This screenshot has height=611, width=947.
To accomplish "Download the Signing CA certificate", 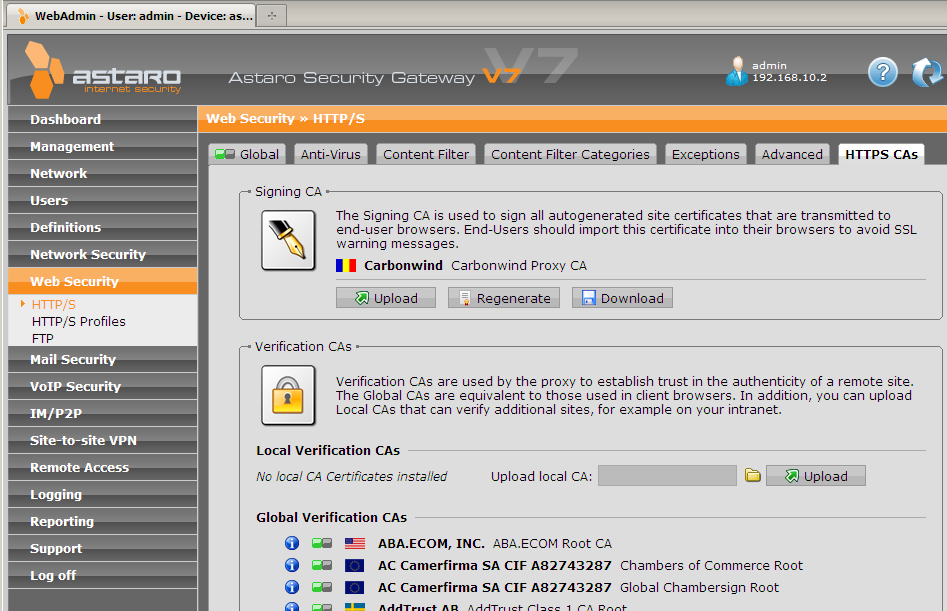I will 622,298.
